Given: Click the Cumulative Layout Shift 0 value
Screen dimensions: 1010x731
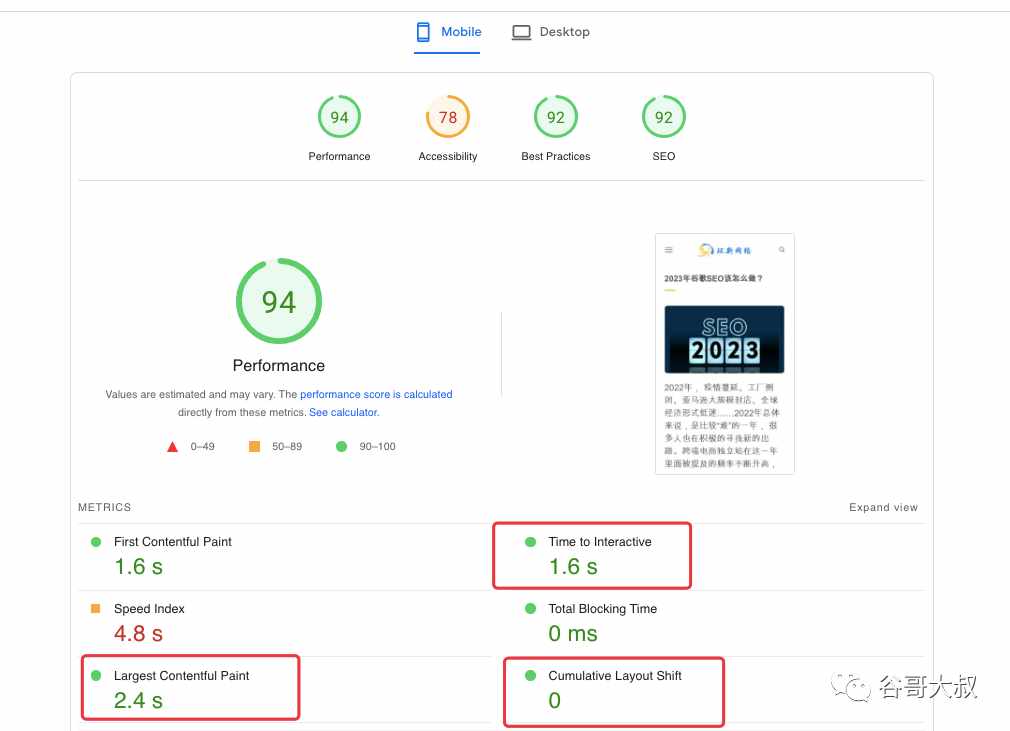Looking at the screenshot, I should click(555, 701).
